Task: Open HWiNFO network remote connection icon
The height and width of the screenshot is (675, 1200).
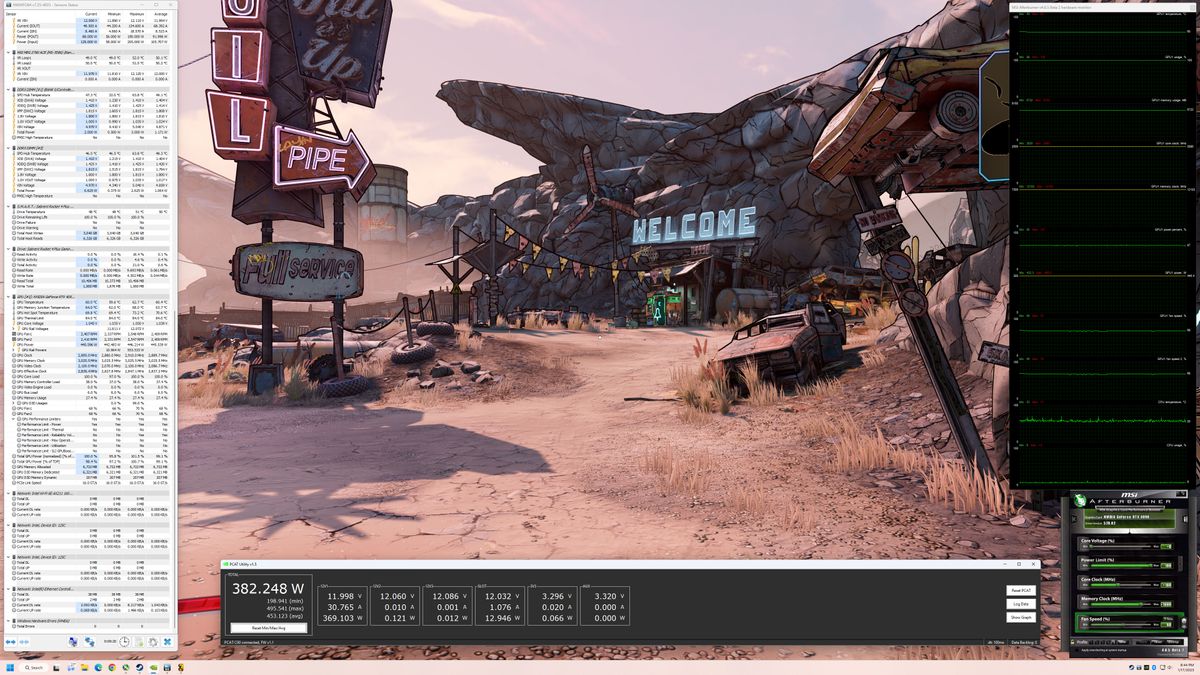Action: click(89, 641)
